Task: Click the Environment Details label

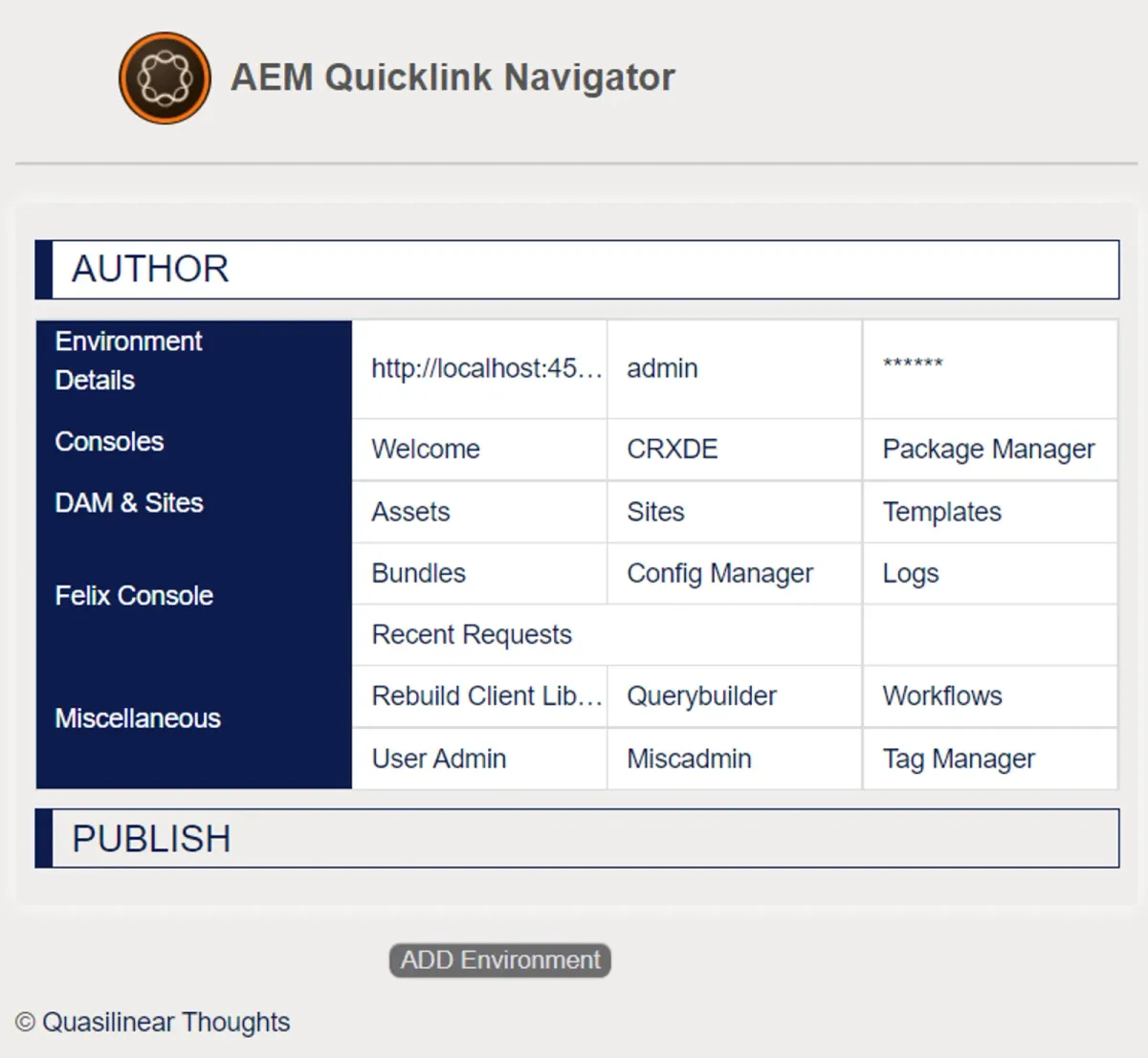Action: [128, 361]
